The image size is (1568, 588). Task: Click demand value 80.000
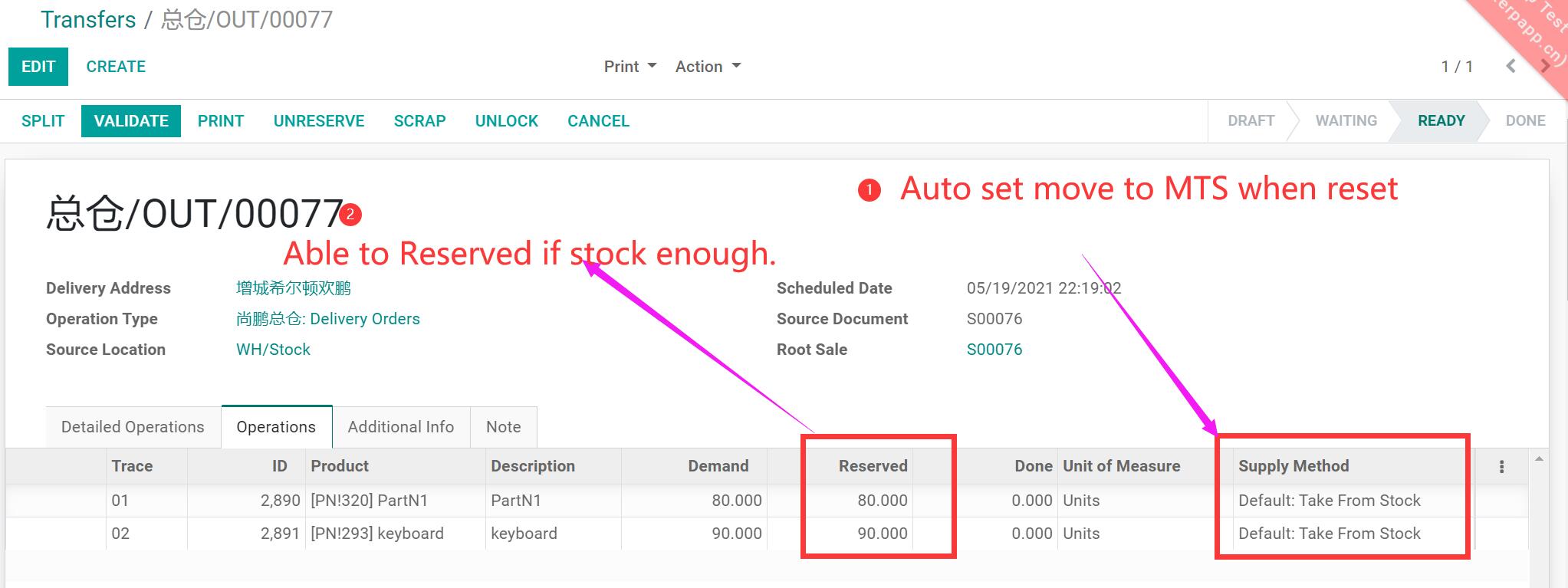coord(737,501)
